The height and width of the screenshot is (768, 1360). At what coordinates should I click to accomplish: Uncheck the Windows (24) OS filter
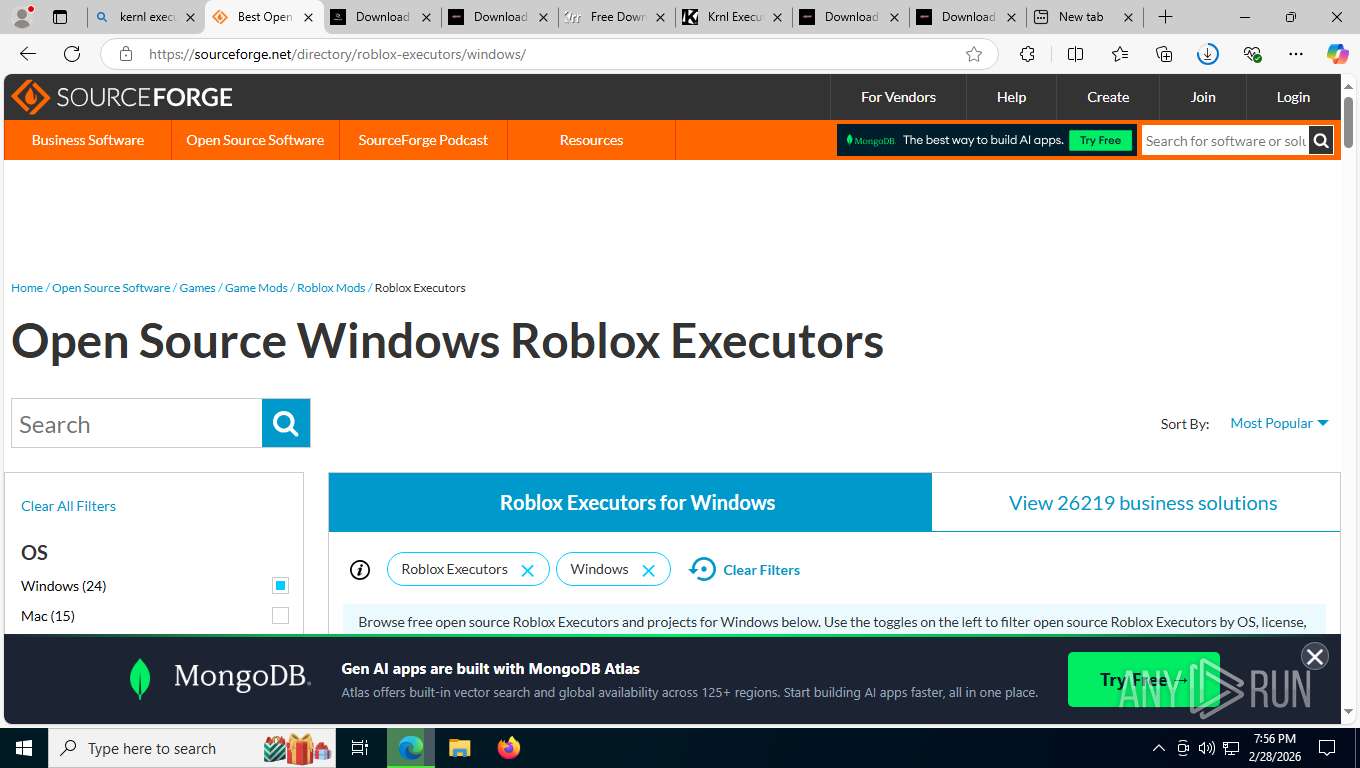(x=280, y=586)
